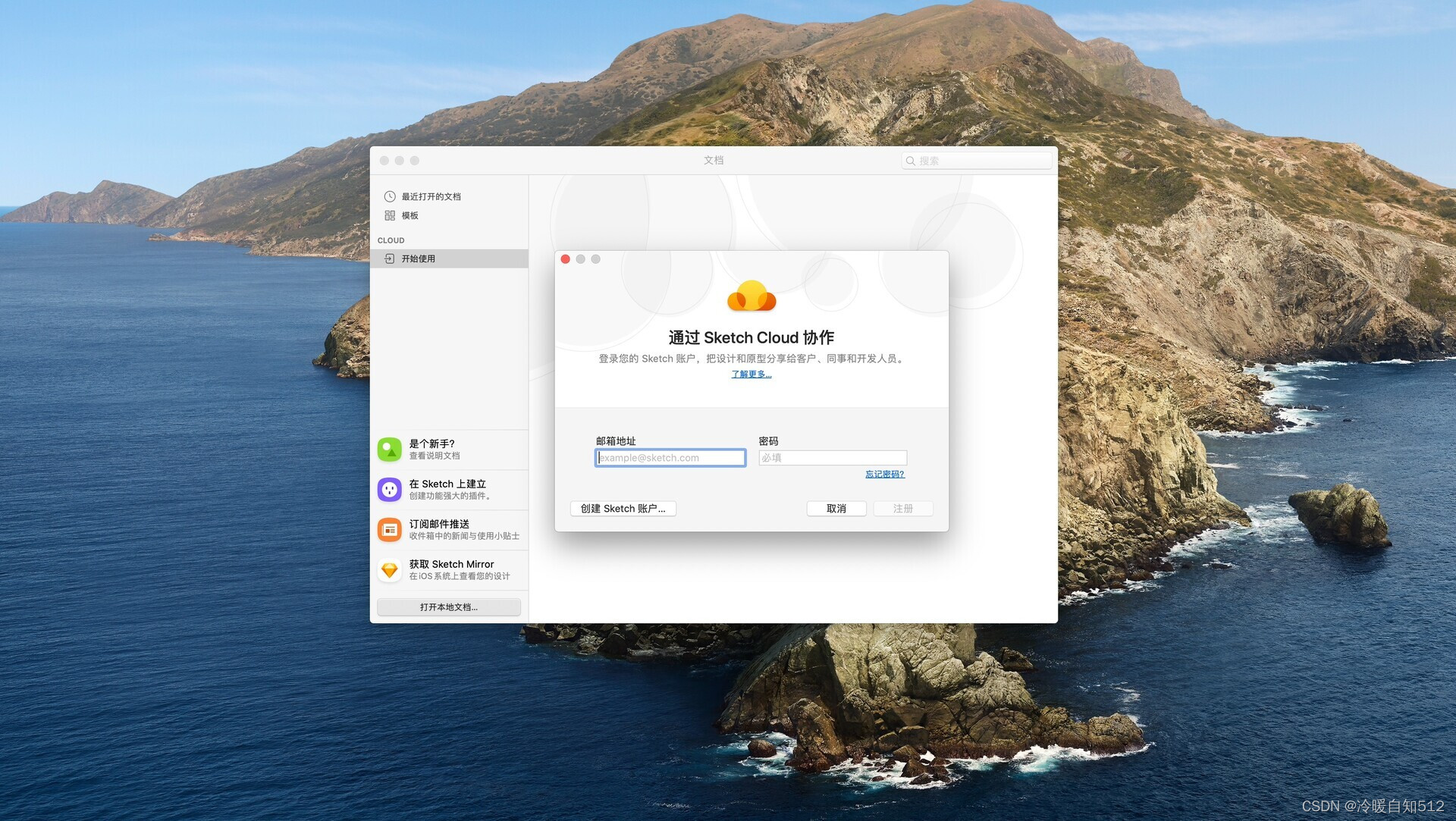Focus the 邮箱地址 email input field
The height and width of the screenshot is (821, 1456).
point(670,458)
